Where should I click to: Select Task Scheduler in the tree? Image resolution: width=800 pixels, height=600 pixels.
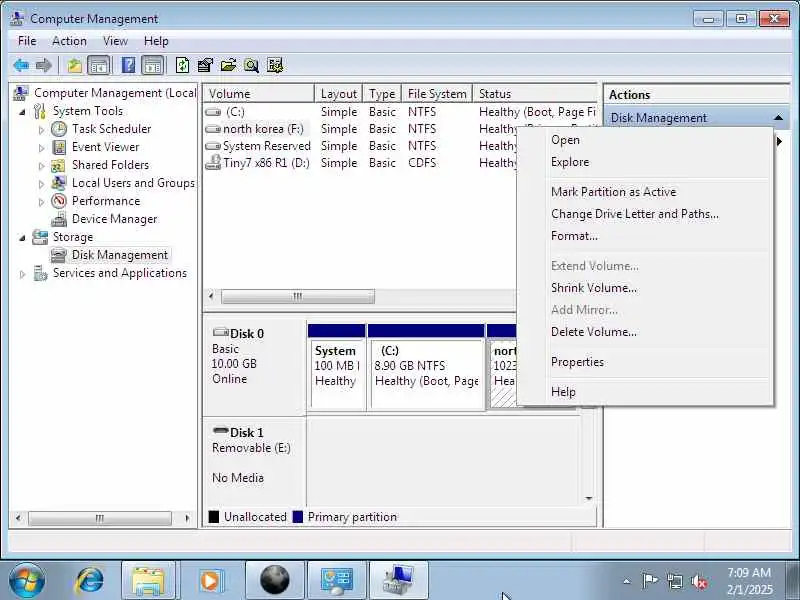pos(111,129)
